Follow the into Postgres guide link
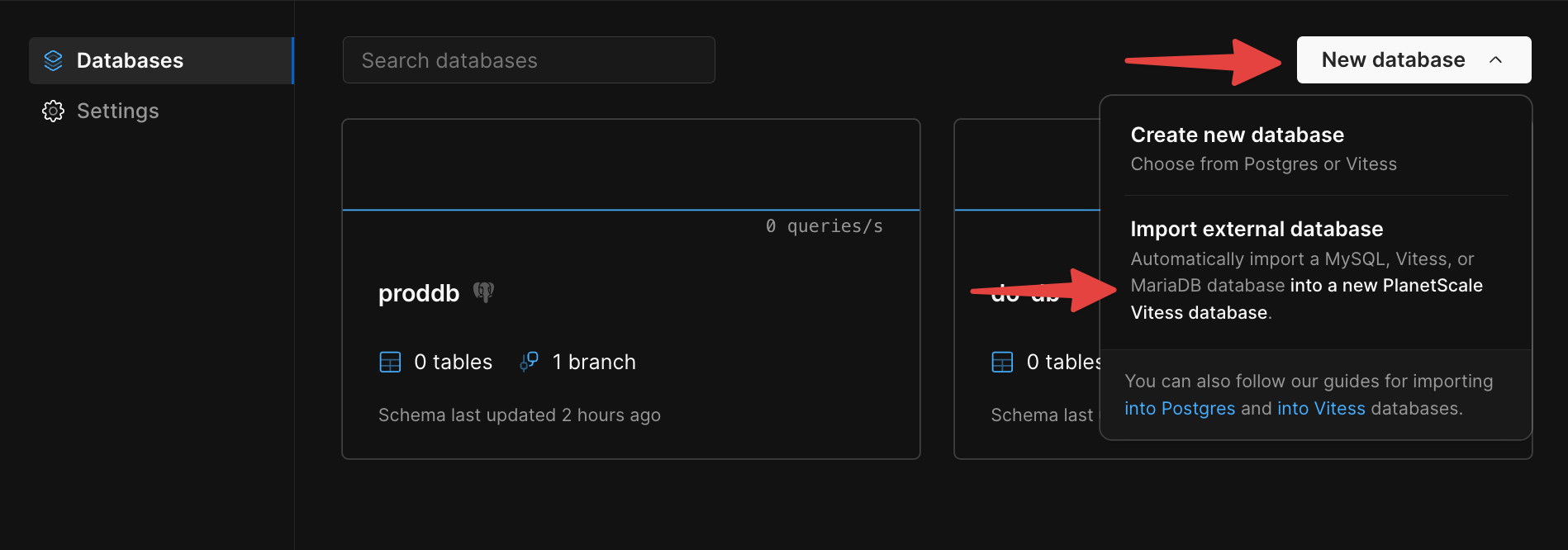This screenshot has height=550, width=1568. pos(1180,409)
